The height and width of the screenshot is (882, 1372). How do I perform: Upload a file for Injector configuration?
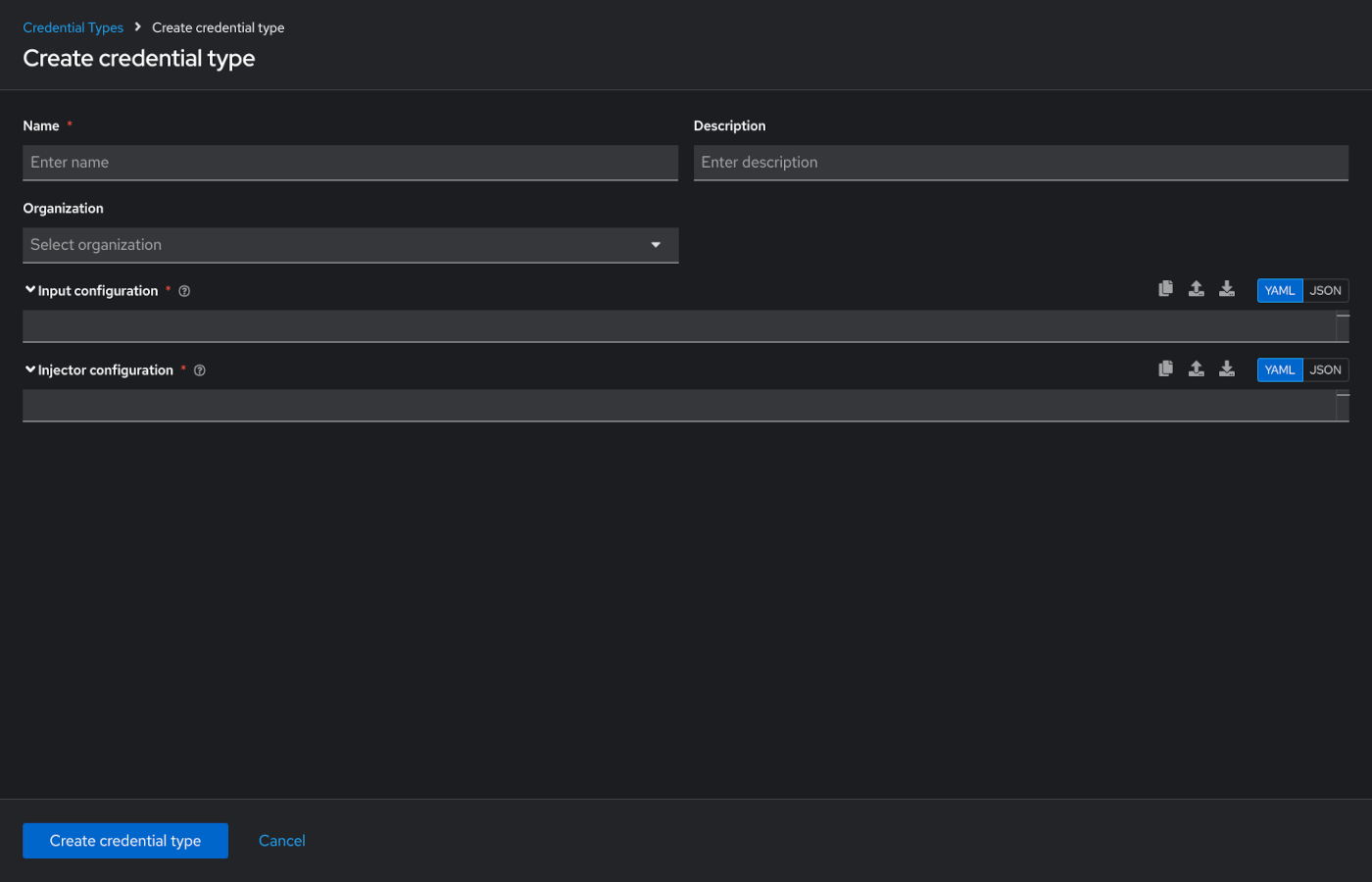pyautogui.click(x=1196, y=368)
